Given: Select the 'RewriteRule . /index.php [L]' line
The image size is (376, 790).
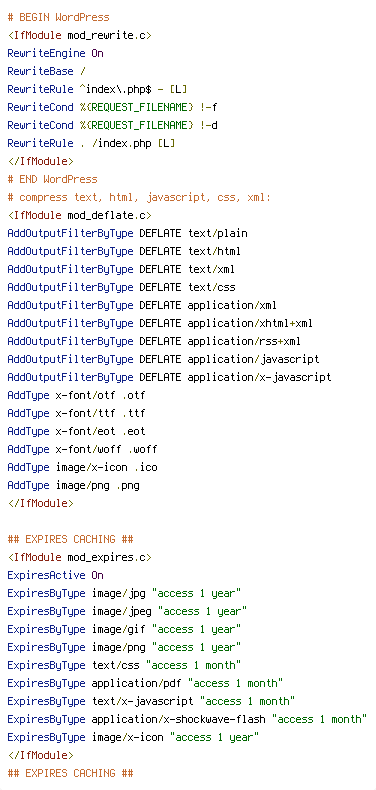Looking at the screenshot, I should pyautogui.click(x=91, y=144).
